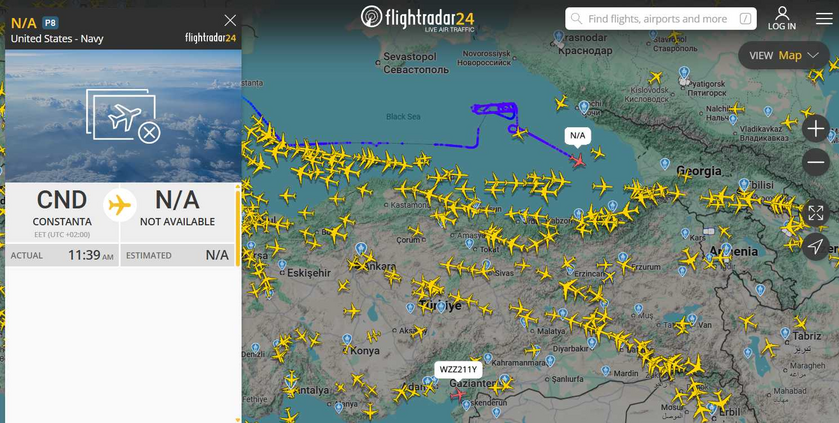Screen dimensions: 839x423
Task: Click the WZZ211Y flight label
Action: (458, 370)
